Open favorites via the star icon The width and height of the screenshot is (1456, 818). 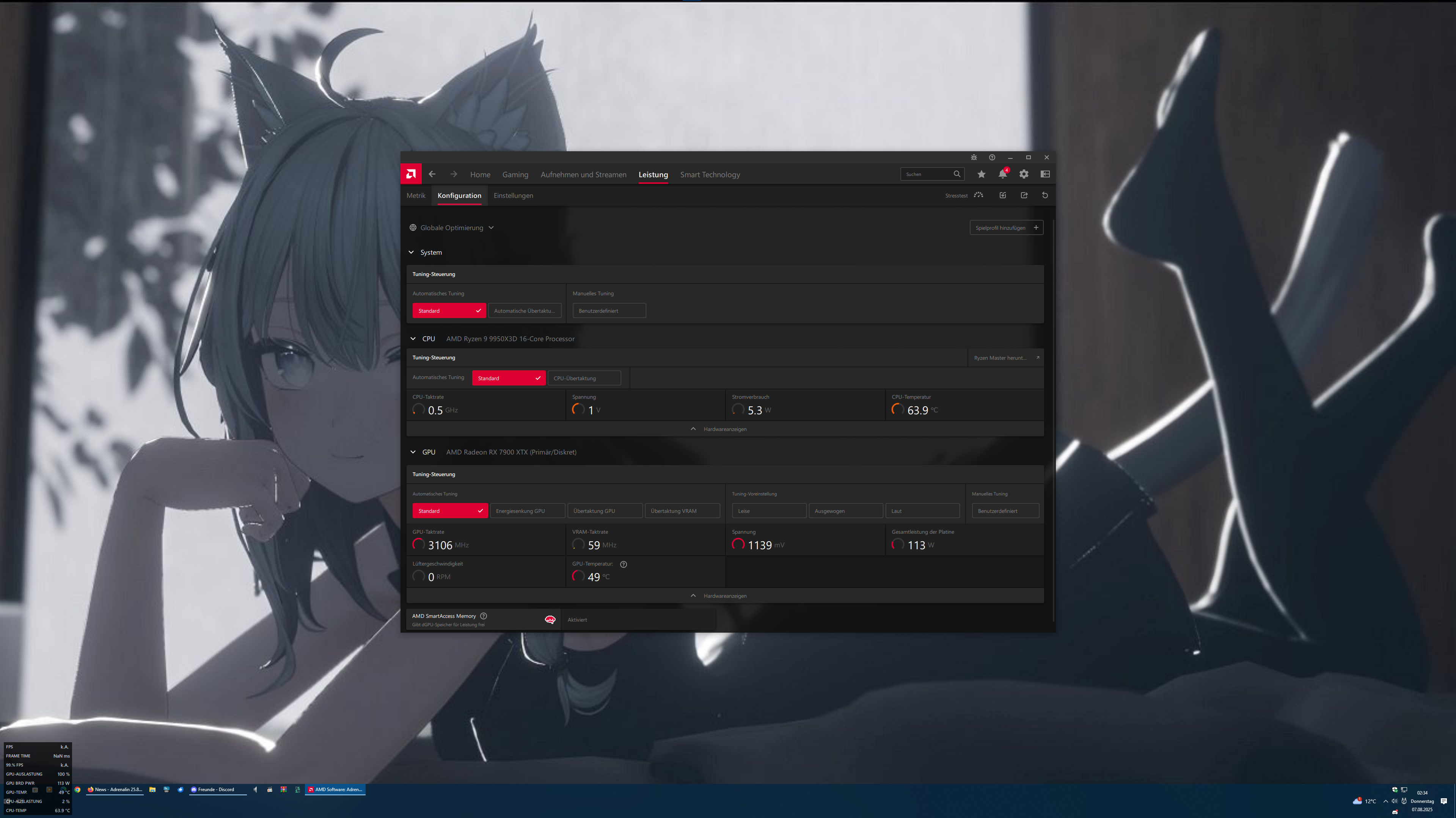pos(981,175)
